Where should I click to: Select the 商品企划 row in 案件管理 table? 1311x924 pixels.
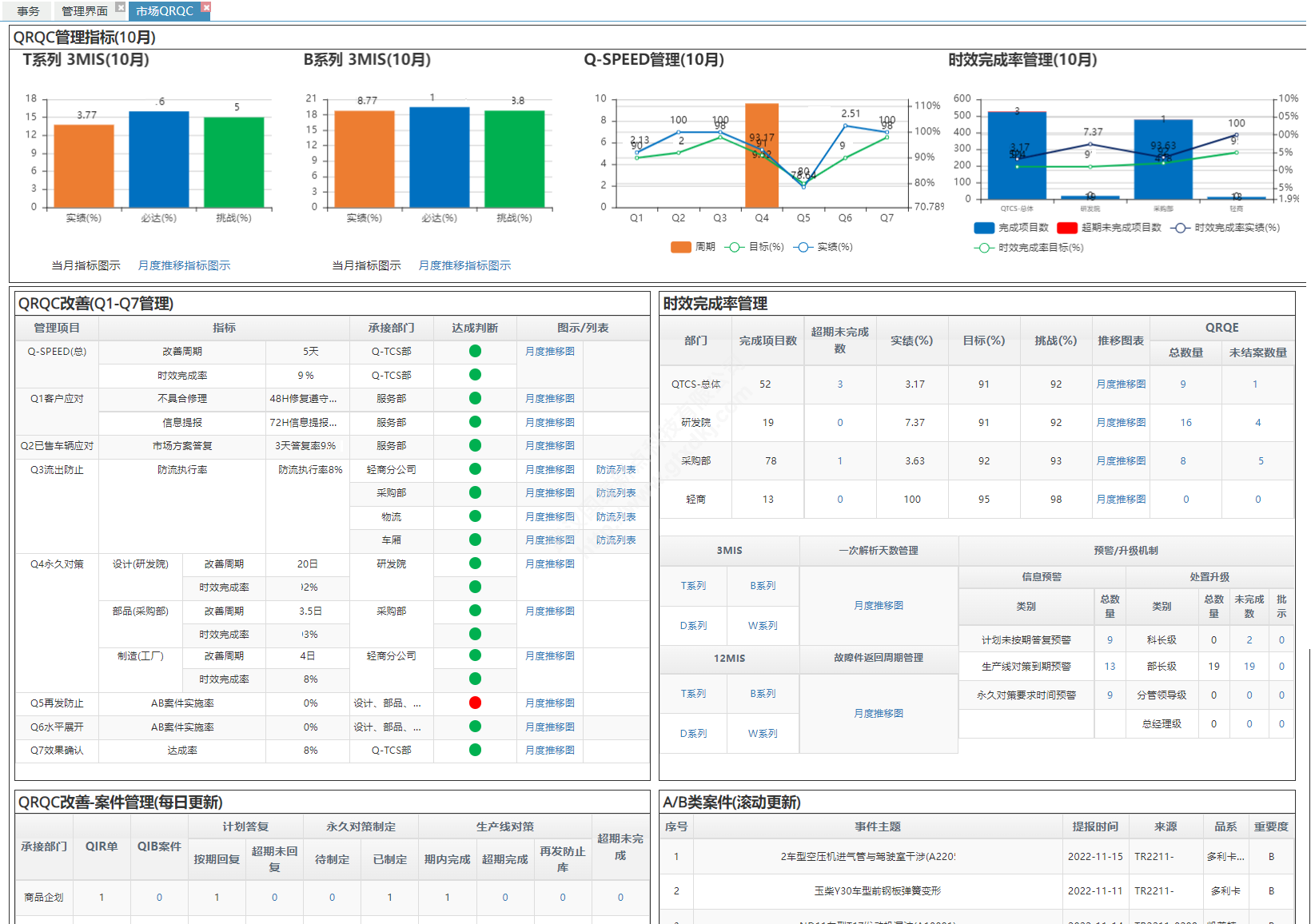[44, 898]
